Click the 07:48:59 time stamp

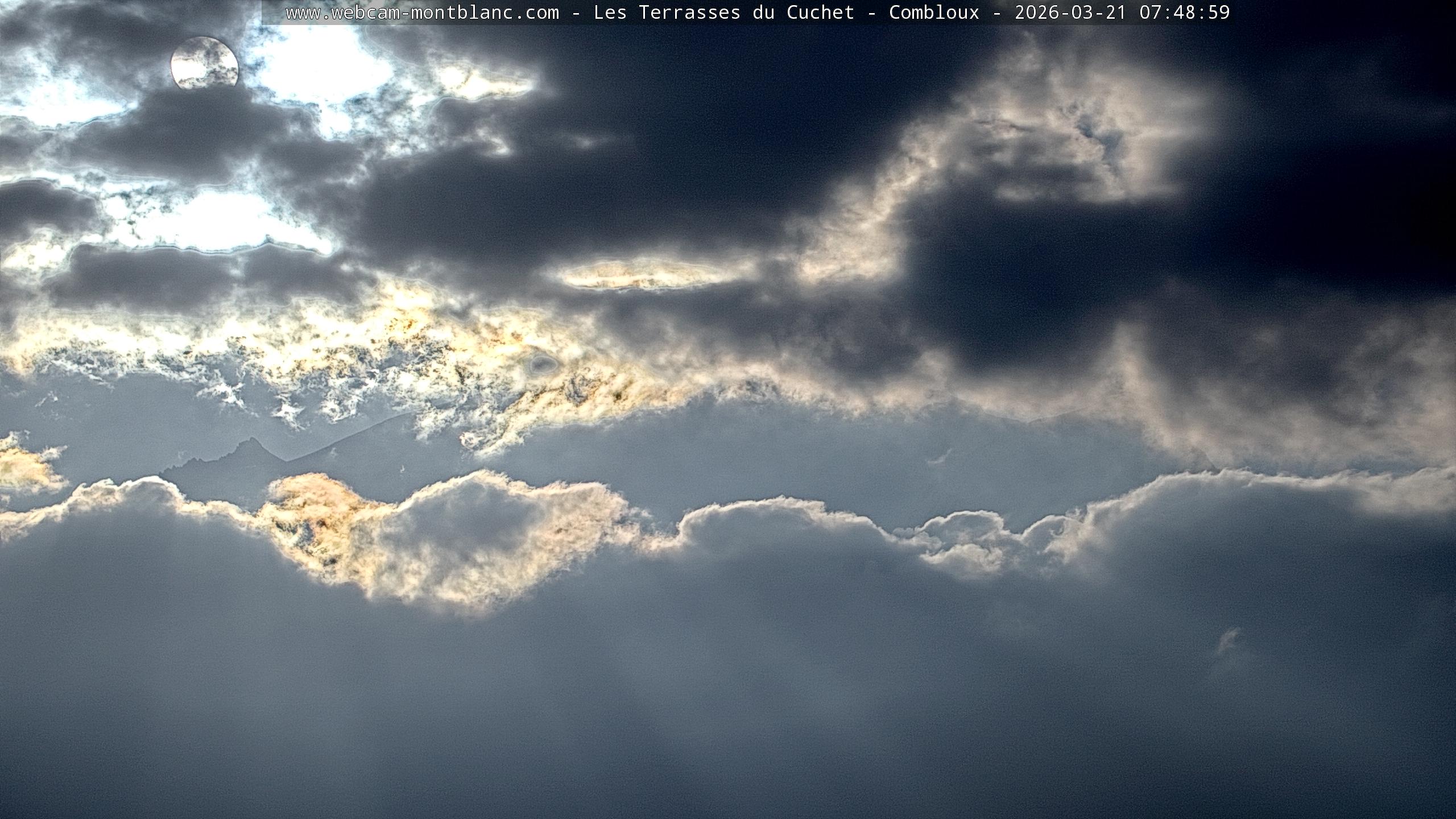click(1184, 13)
